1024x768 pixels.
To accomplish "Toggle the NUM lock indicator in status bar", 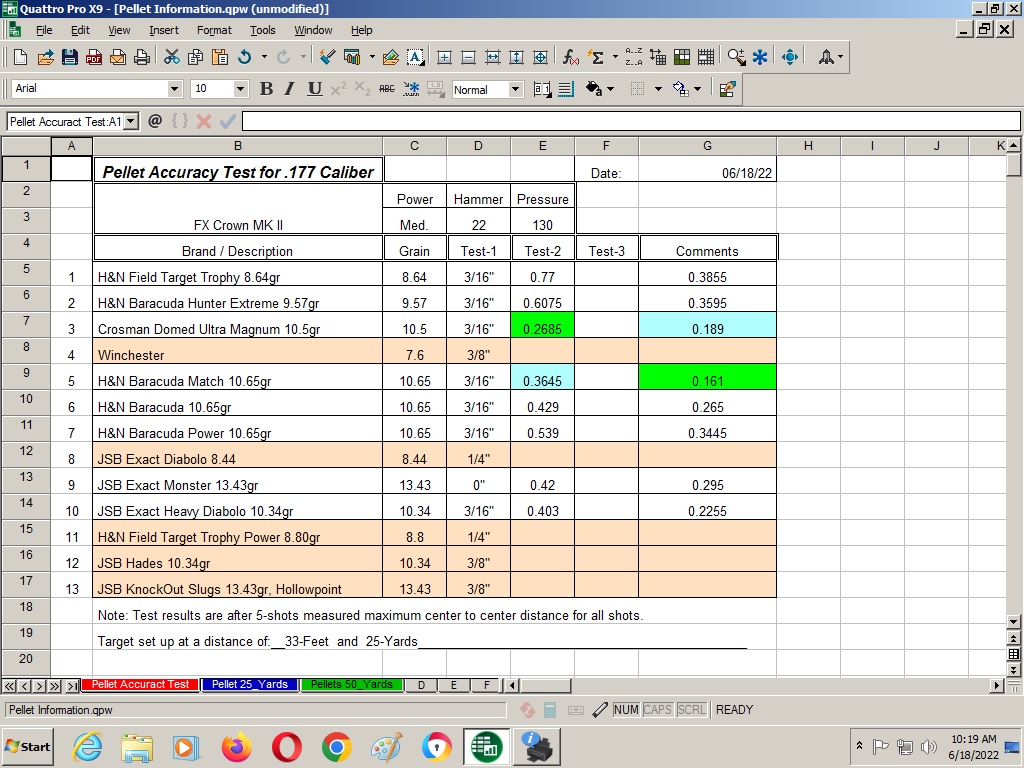I will click(626, 710).
